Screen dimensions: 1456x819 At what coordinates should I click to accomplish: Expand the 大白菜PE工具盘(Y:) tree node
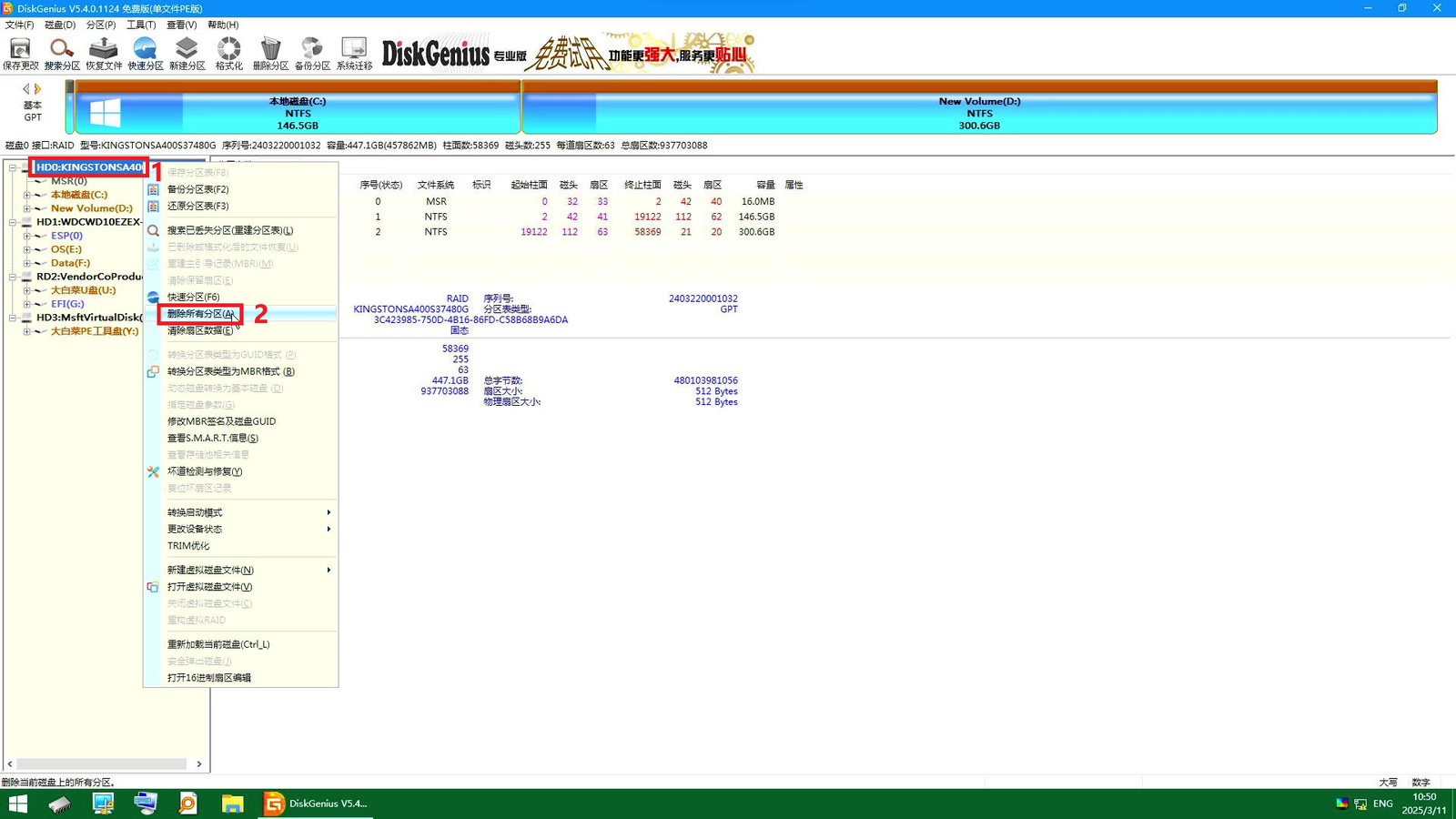(27, 331)
